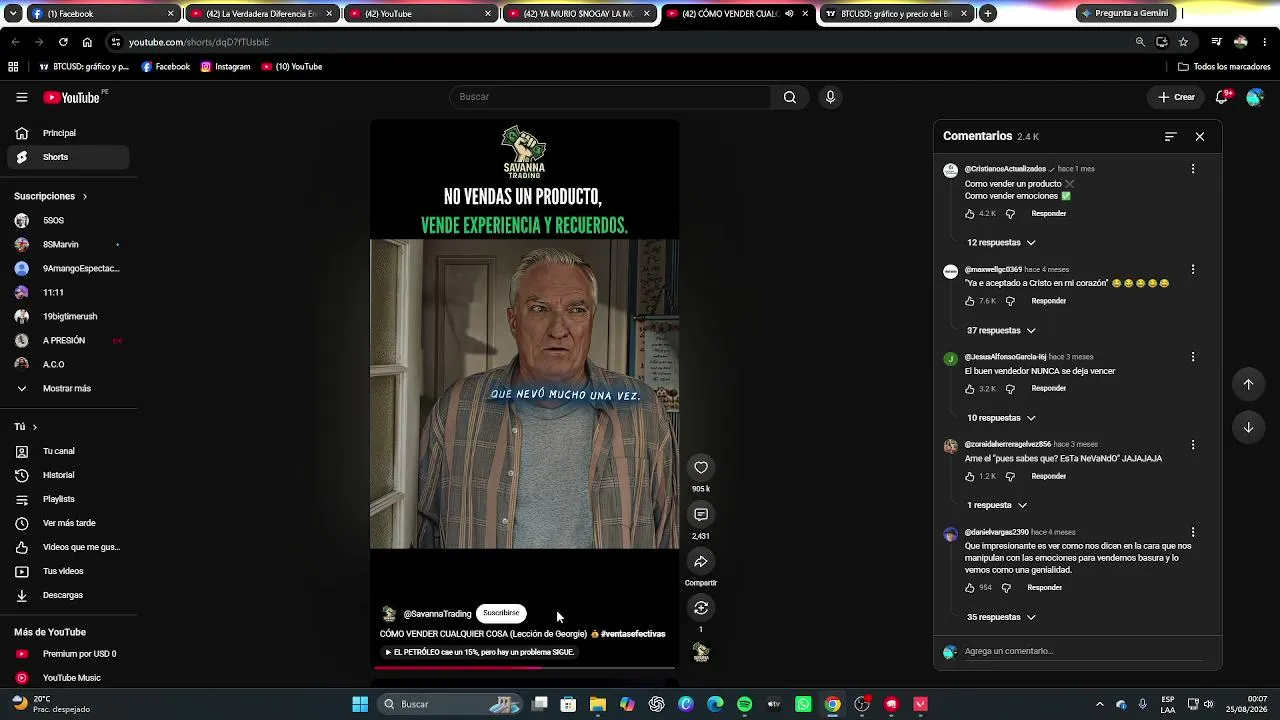This screenshot has width=1280, height=720.
Task: Bookmark this page with the star icon
Action: (1183, 42)
